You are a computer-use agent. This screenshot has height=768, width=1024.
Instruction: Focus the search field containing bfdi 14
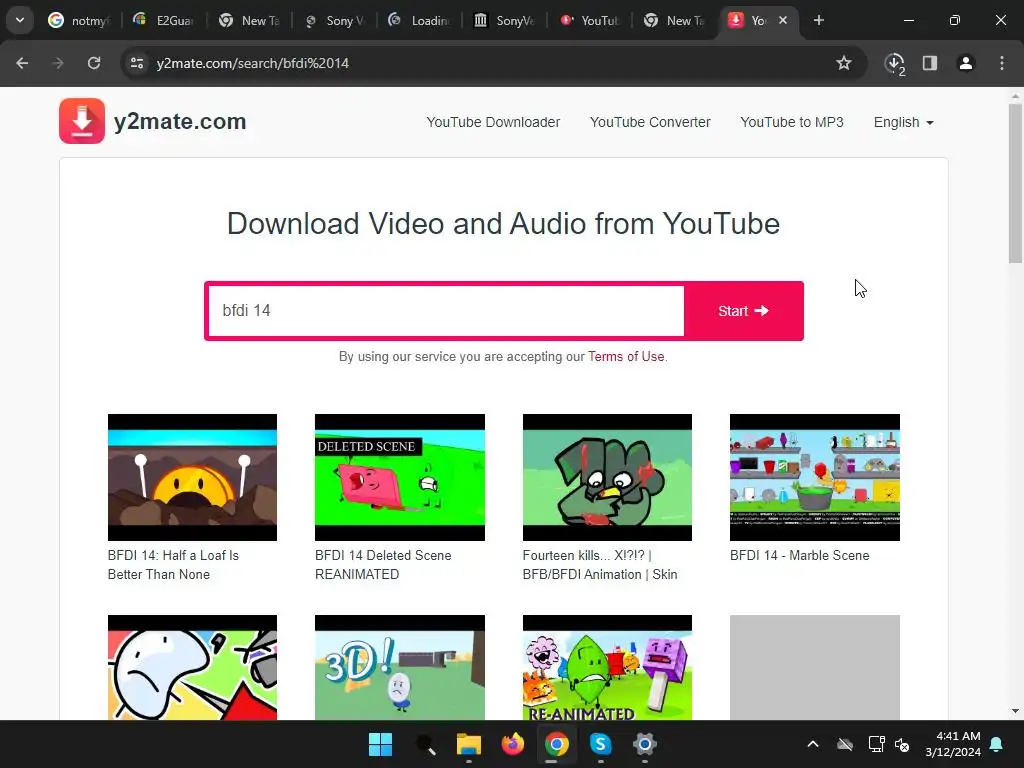[446, 311]
